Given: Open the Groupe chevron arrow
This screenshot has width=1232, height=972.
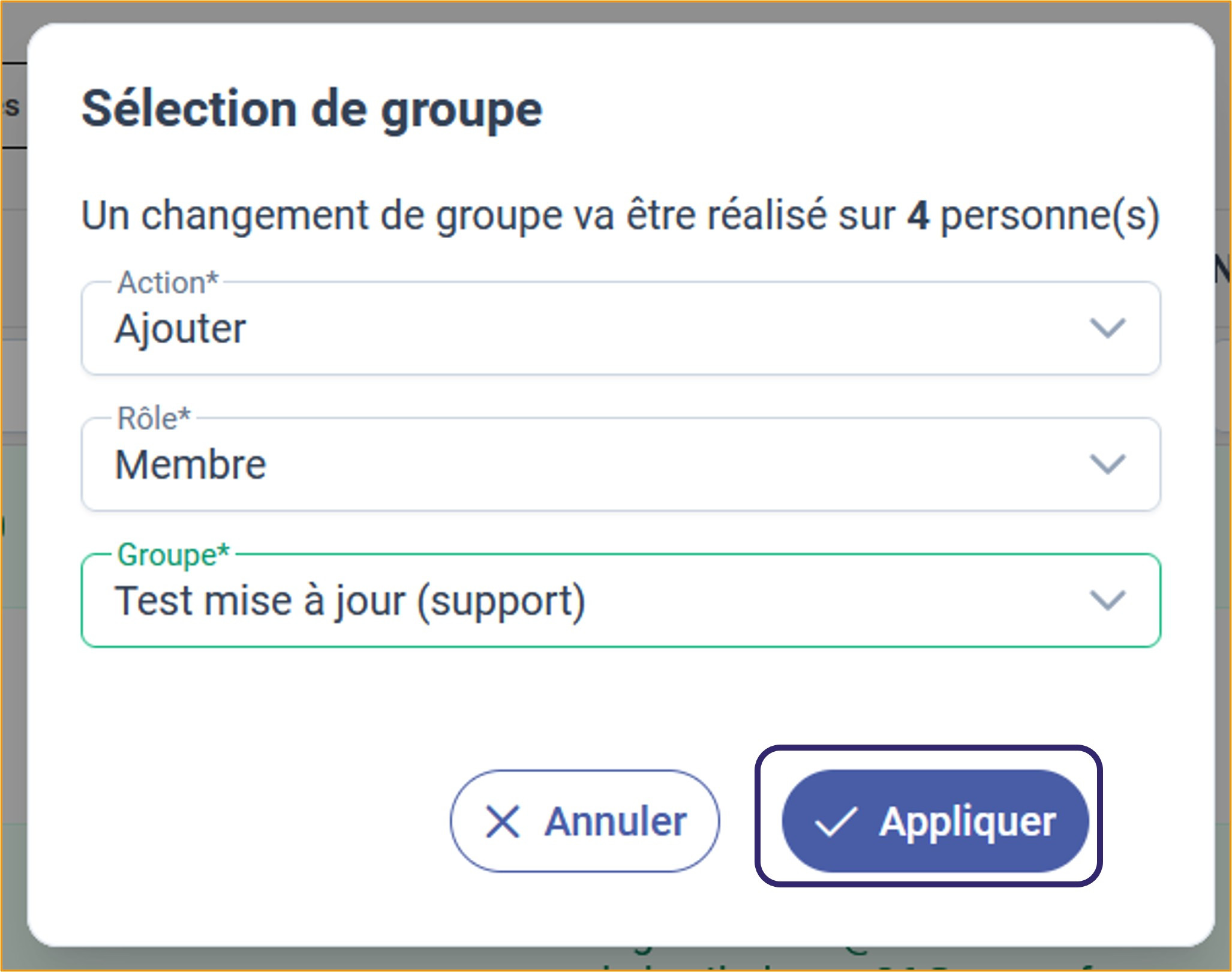Looking at the screenshot, I should pos(1107,600).
